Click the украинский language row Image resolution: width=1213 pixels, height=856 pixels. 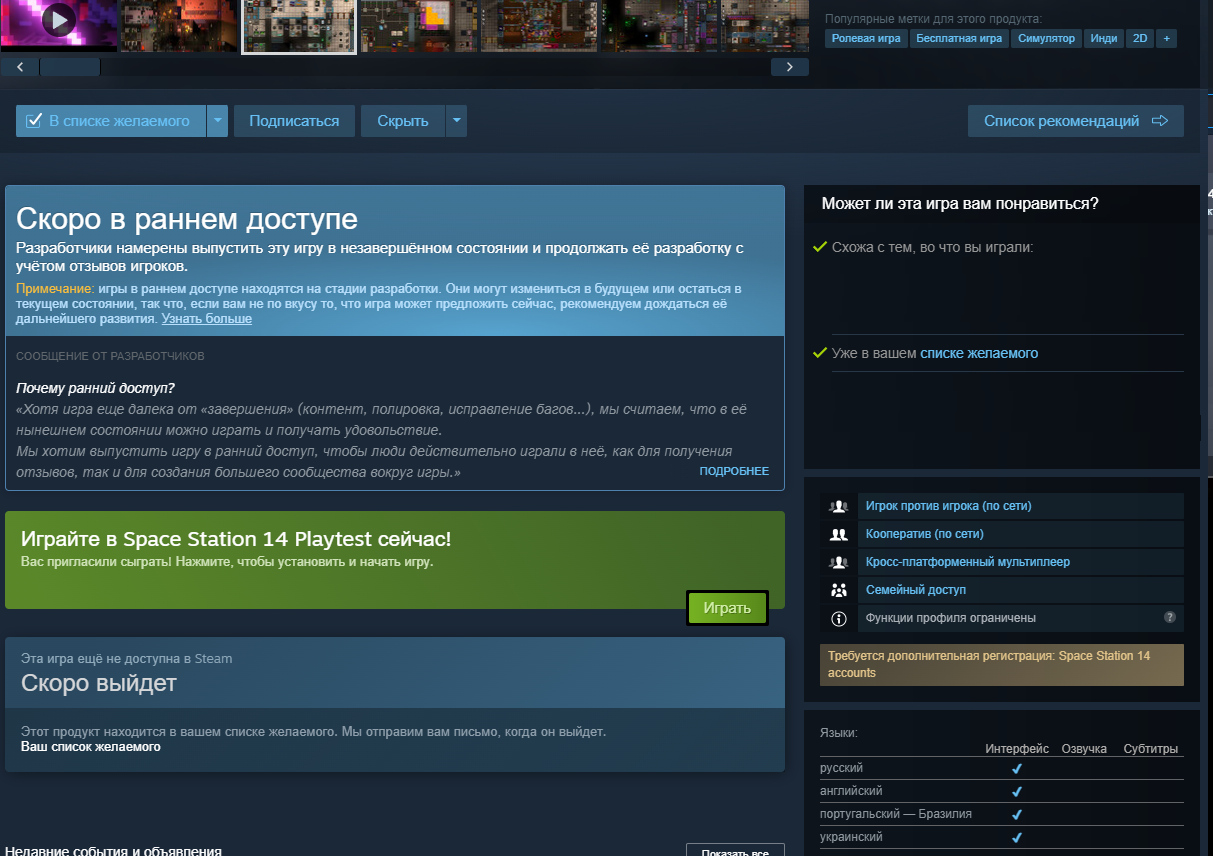pyautogui.click(x=1002, y=837)
